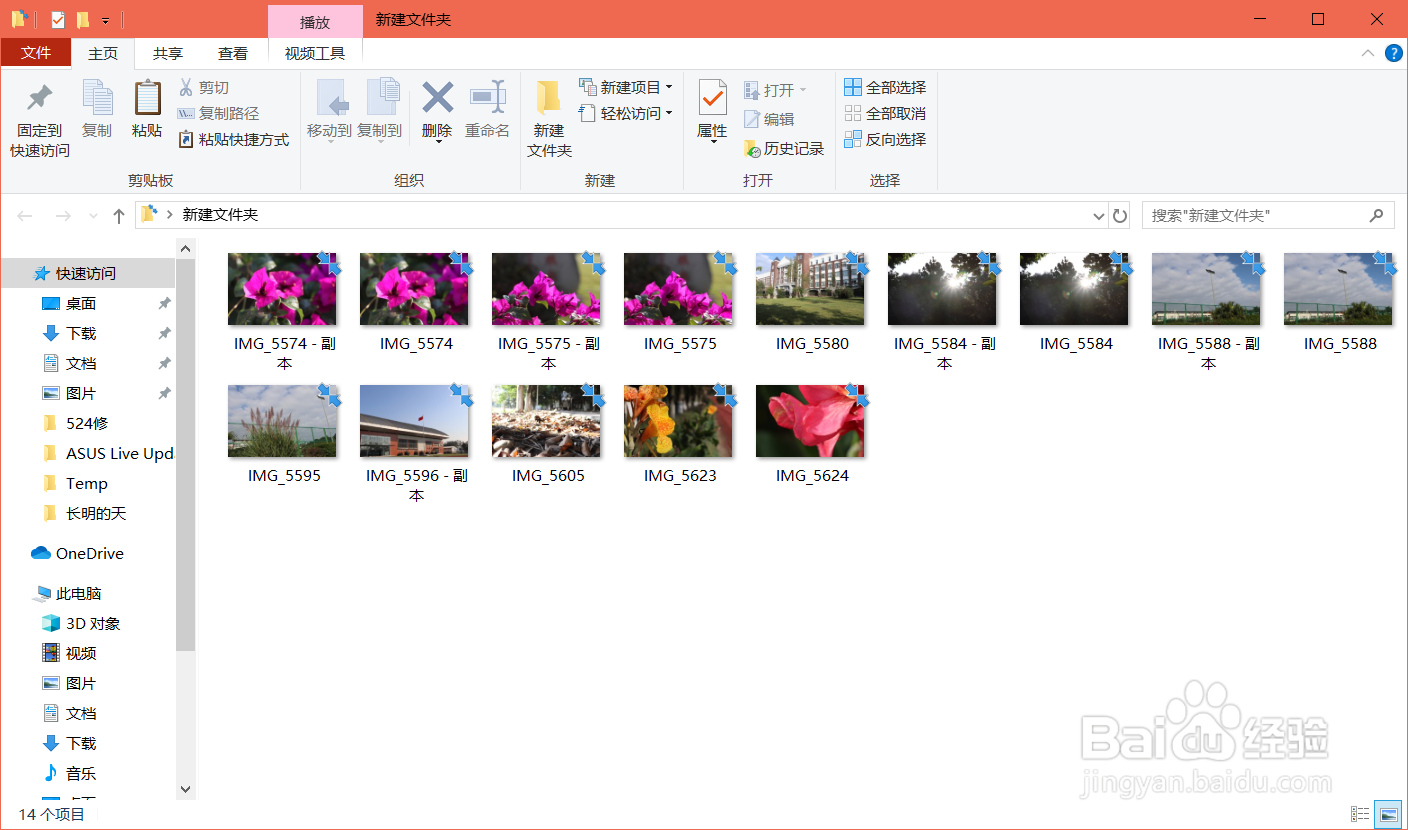Click Move to (移动到) button

[329, 109]
